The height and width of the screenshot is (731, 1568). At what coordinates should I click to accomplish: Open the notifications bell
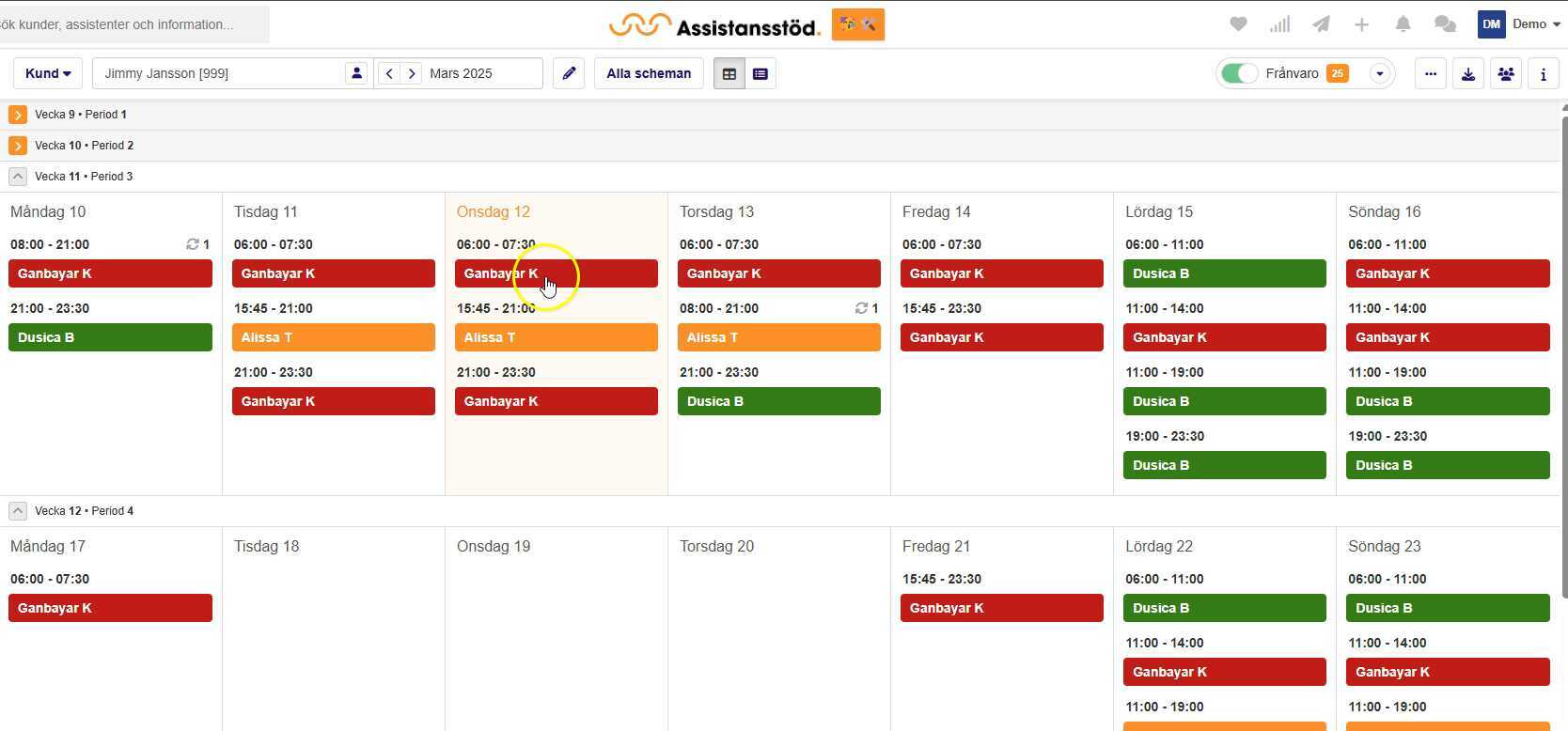[x=1403, y=24]
